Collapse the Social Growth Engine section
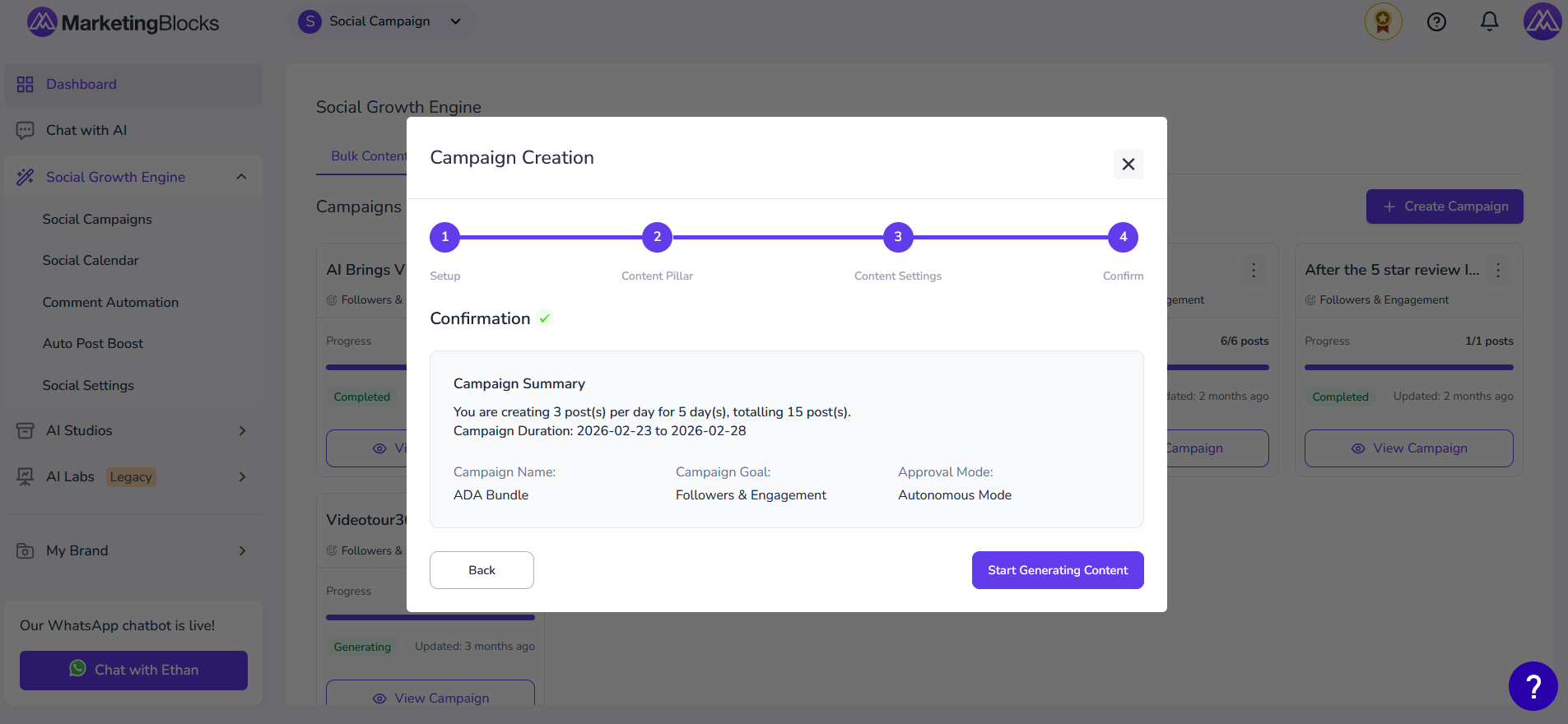The height and width of the screenshot is (724, 1568). (x=241, y=177)
